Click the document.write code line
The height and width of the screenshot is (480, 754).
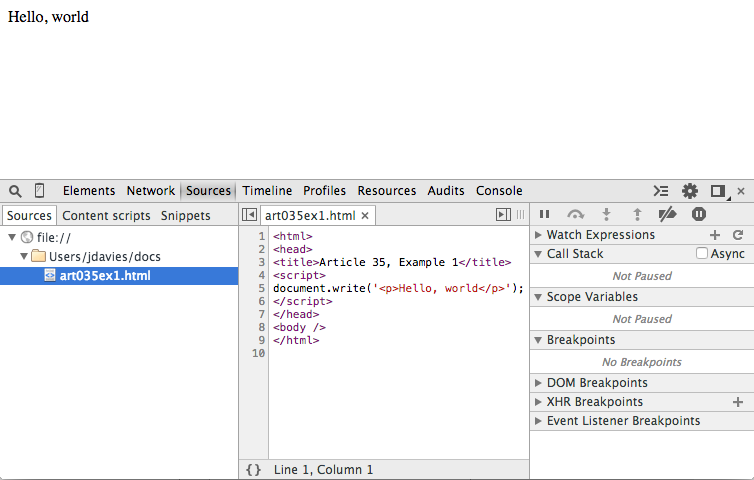click(x=398, y=288)
